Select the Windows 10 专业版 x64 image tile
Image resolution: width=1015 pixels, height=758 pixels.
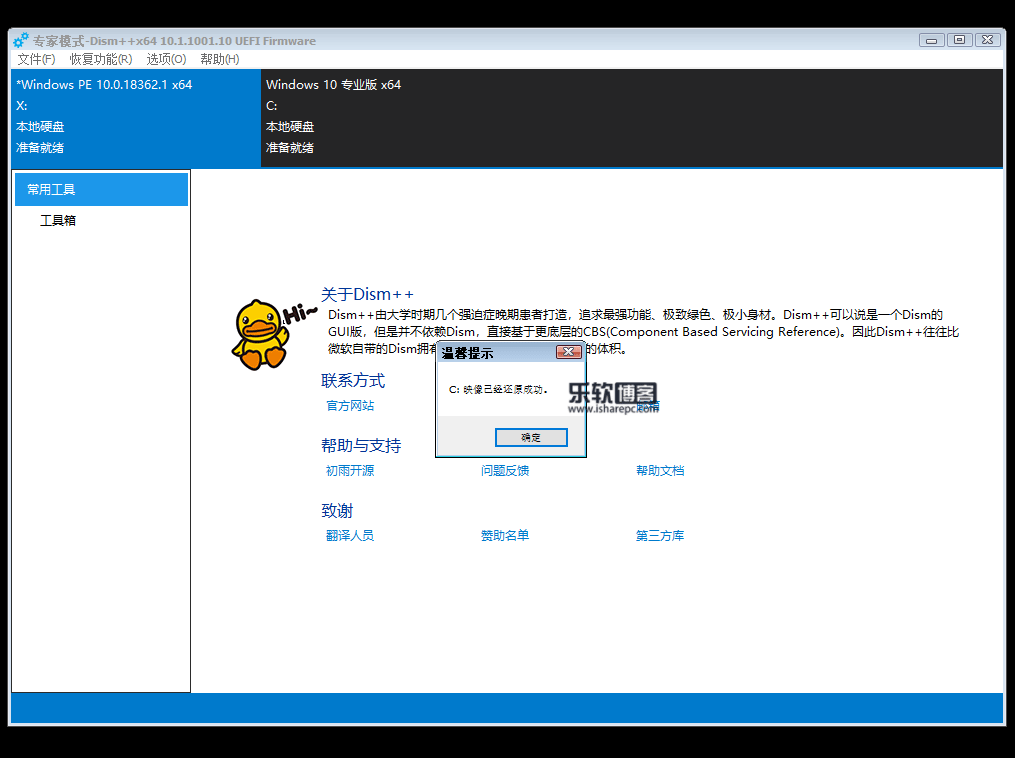coord(630,116)
